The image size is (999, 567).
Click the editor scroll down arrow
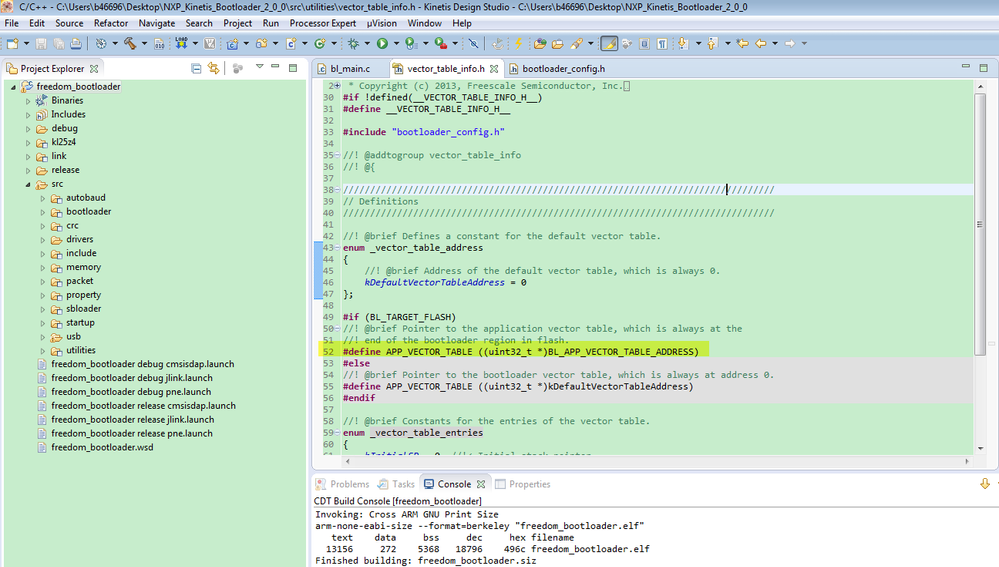(980, 448)
